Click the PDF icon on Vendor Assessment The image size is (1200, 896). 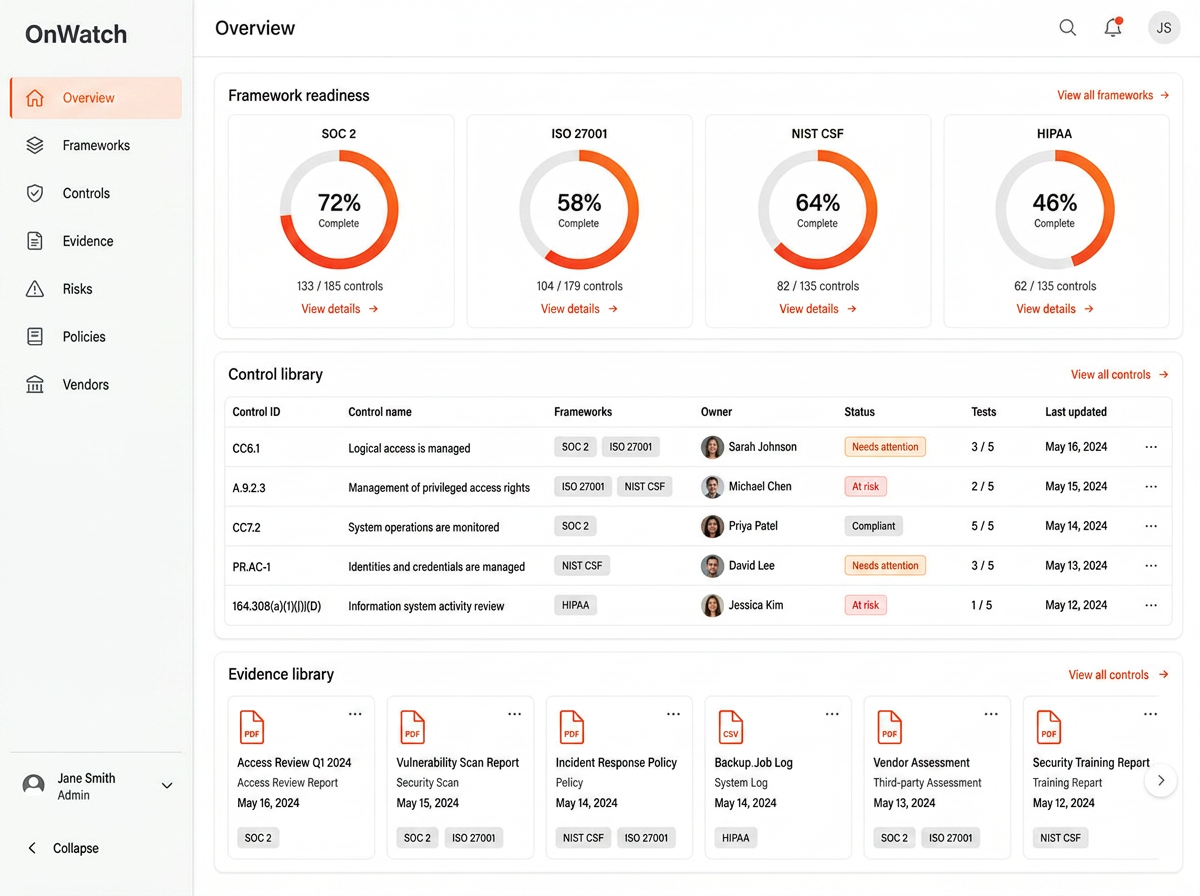[889, 727]
